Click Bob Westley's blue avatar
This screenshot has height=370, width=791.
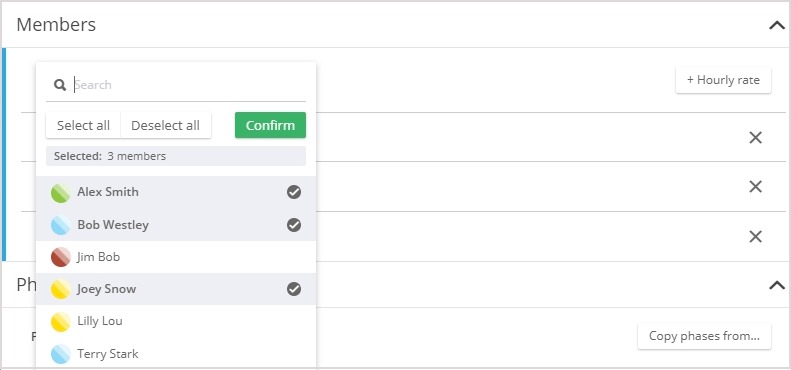(x=61, y=225)
